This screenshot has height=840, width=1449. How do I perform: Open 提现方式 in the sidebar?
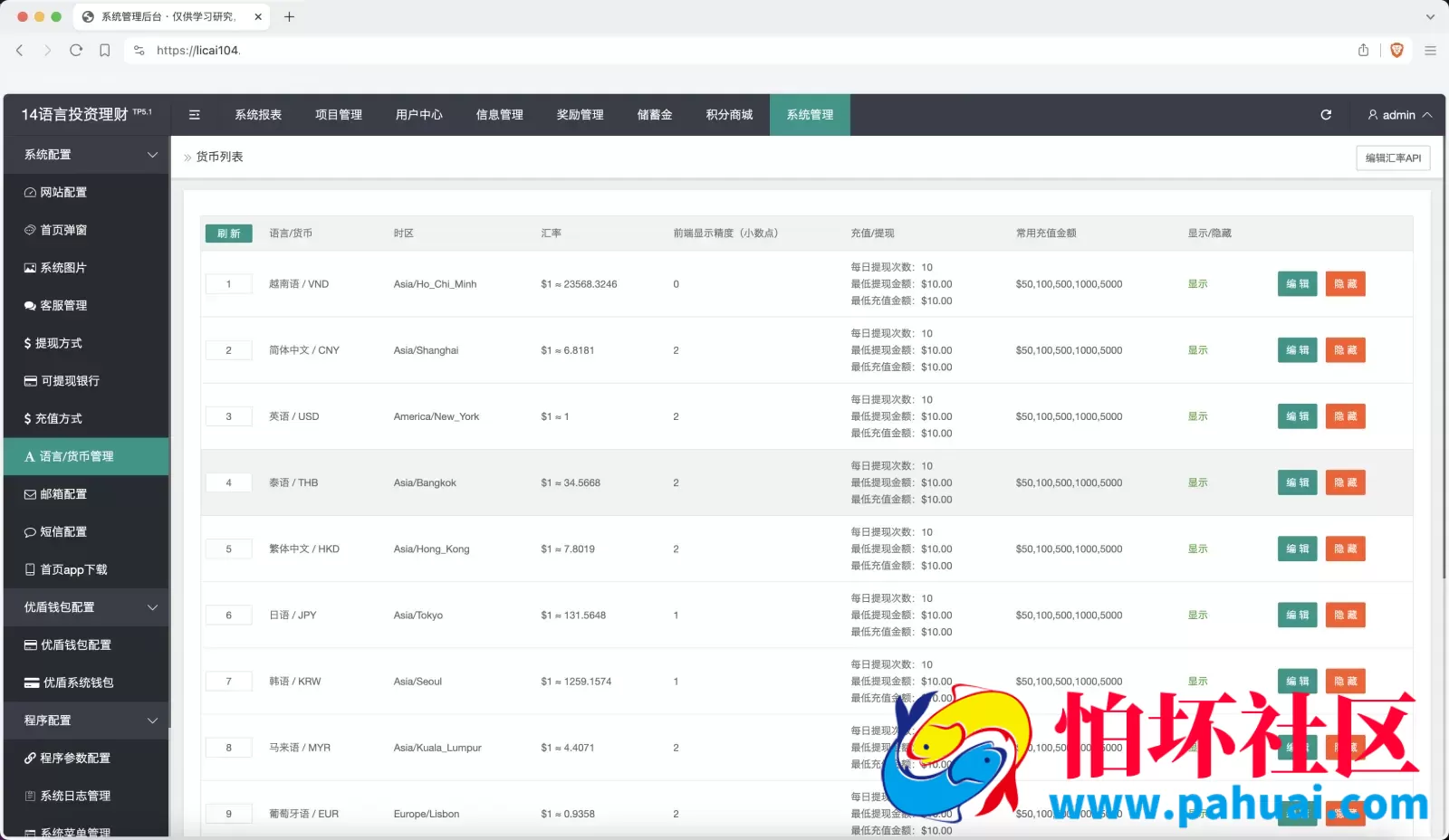point(86,343)
